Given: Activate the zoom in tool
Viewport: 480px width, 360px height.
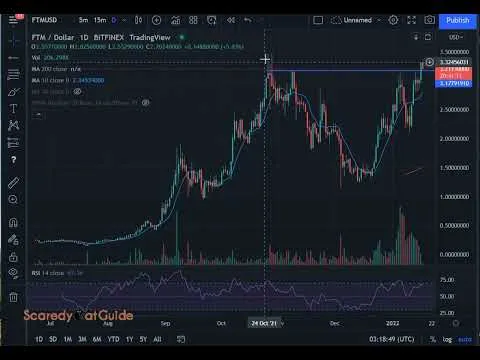Looking at the screenshot, I should [13, 199].
